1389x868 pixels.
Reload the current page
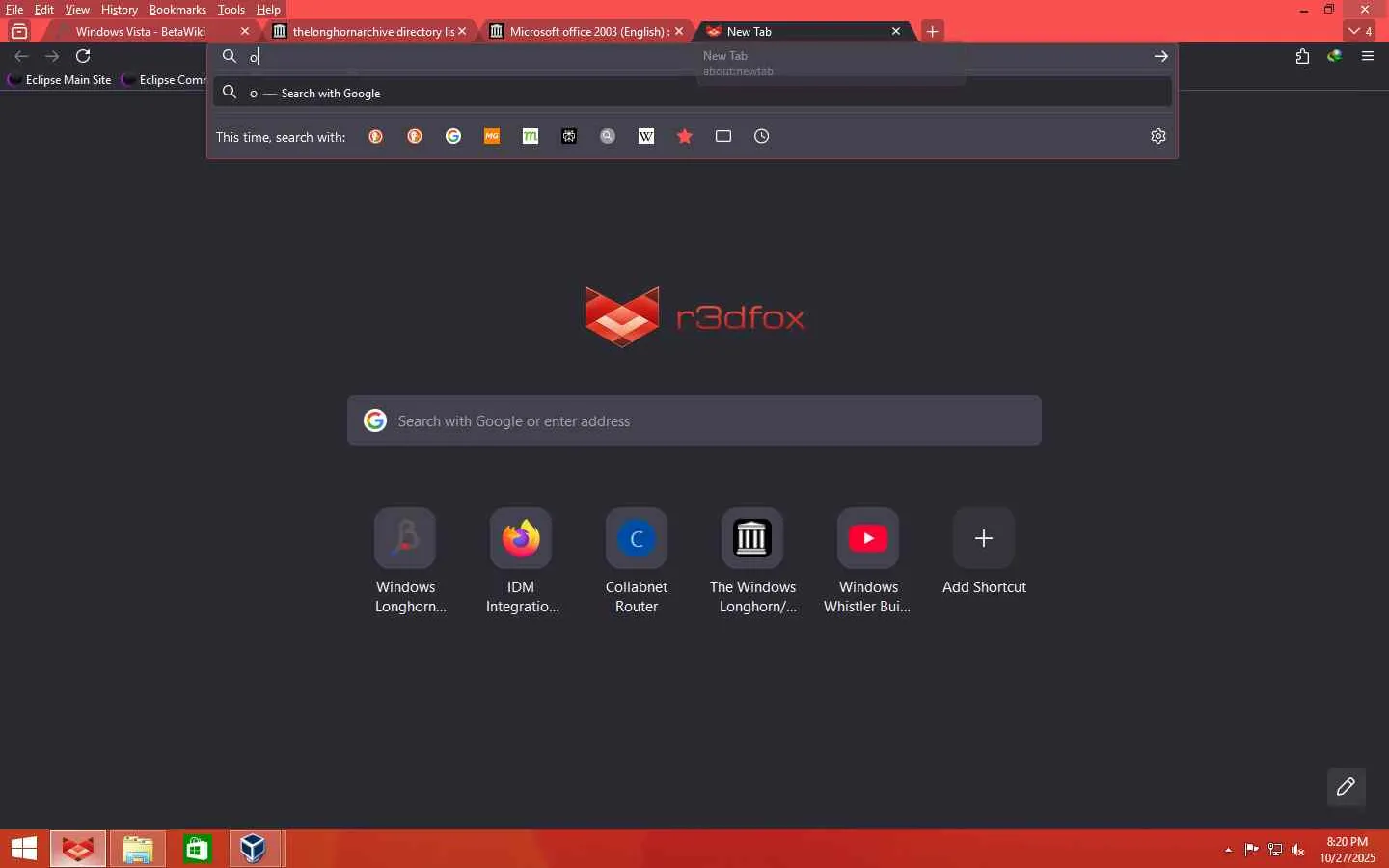[x=83, y=56]
